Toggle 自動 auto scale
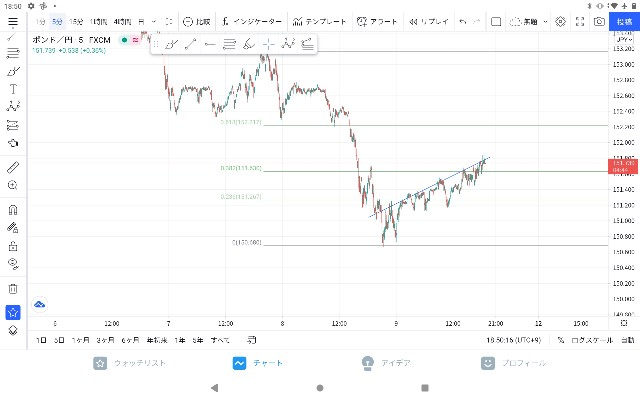The image size is (640, 400). [x=628, y=340]
